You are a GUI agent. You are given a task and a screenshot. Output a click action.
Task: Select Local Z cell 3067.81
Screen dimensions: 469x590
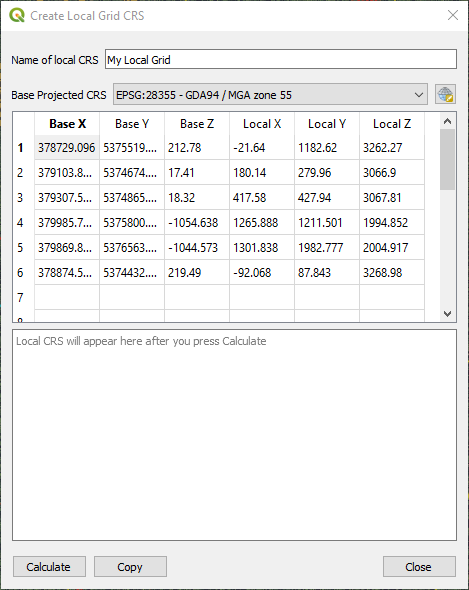click(392, 198)
